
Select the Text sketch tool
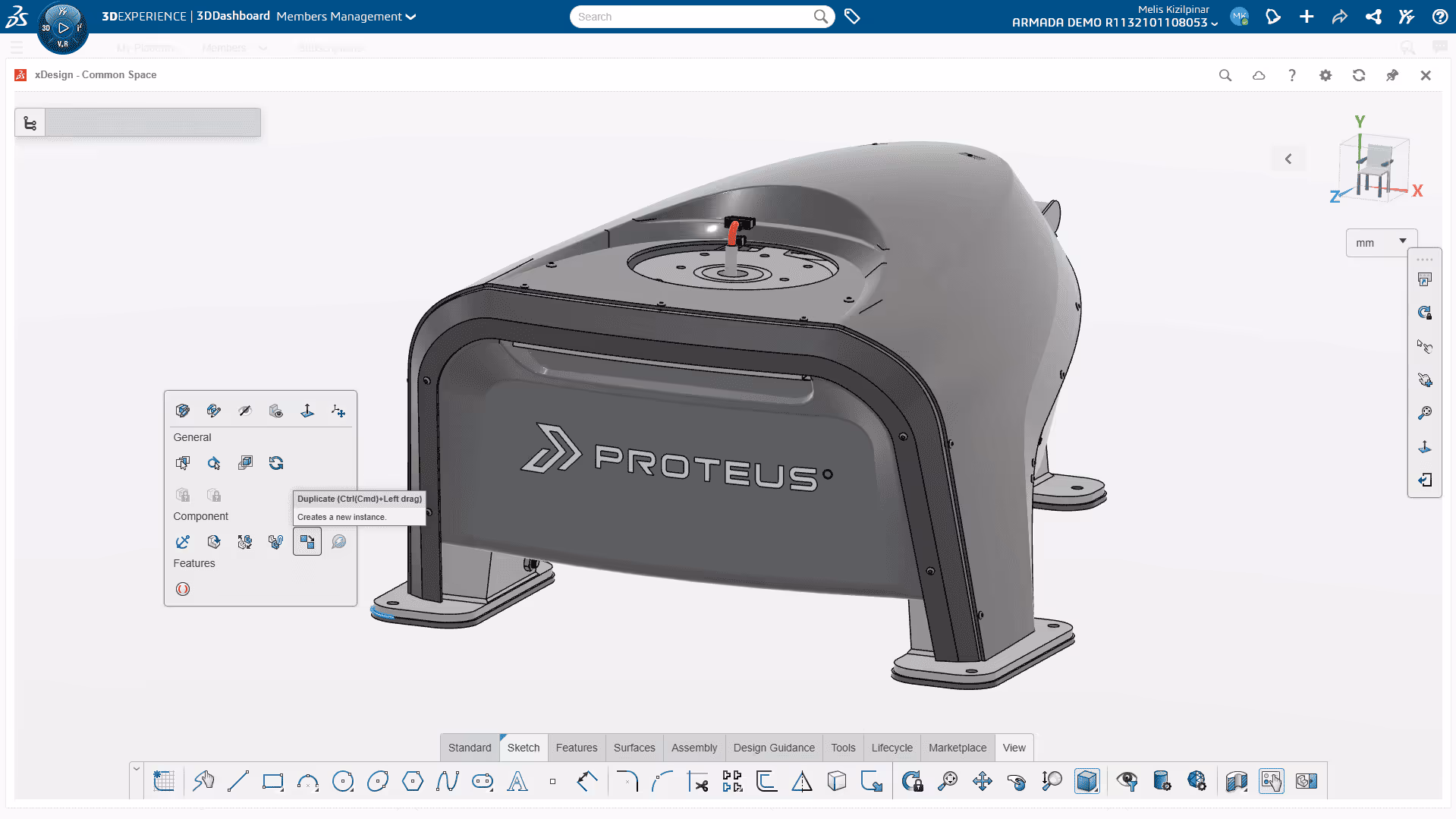pyautogui.click(x=517, y=781)
